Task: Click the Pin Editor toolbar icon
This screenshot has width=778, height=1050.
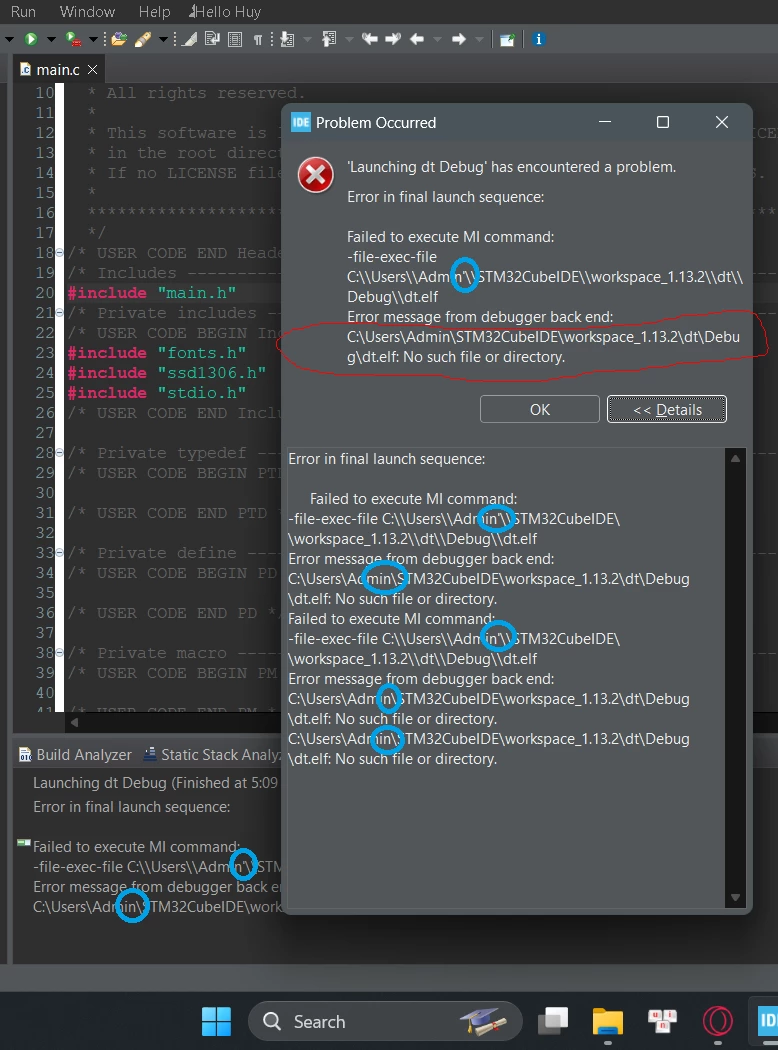Action: 507,40
